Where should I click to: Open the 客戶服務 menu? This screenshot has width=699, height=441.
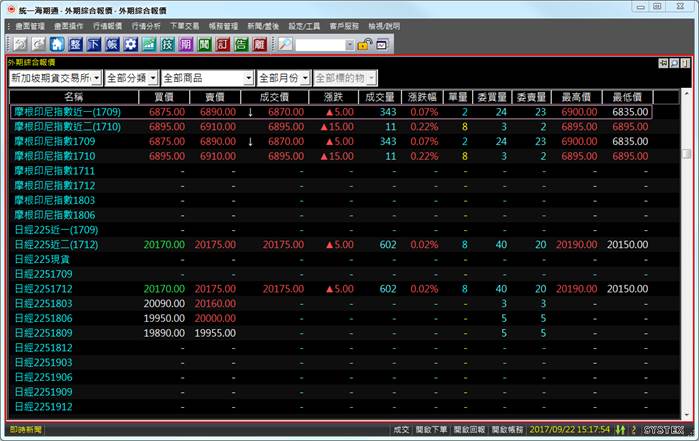(344, 26)
